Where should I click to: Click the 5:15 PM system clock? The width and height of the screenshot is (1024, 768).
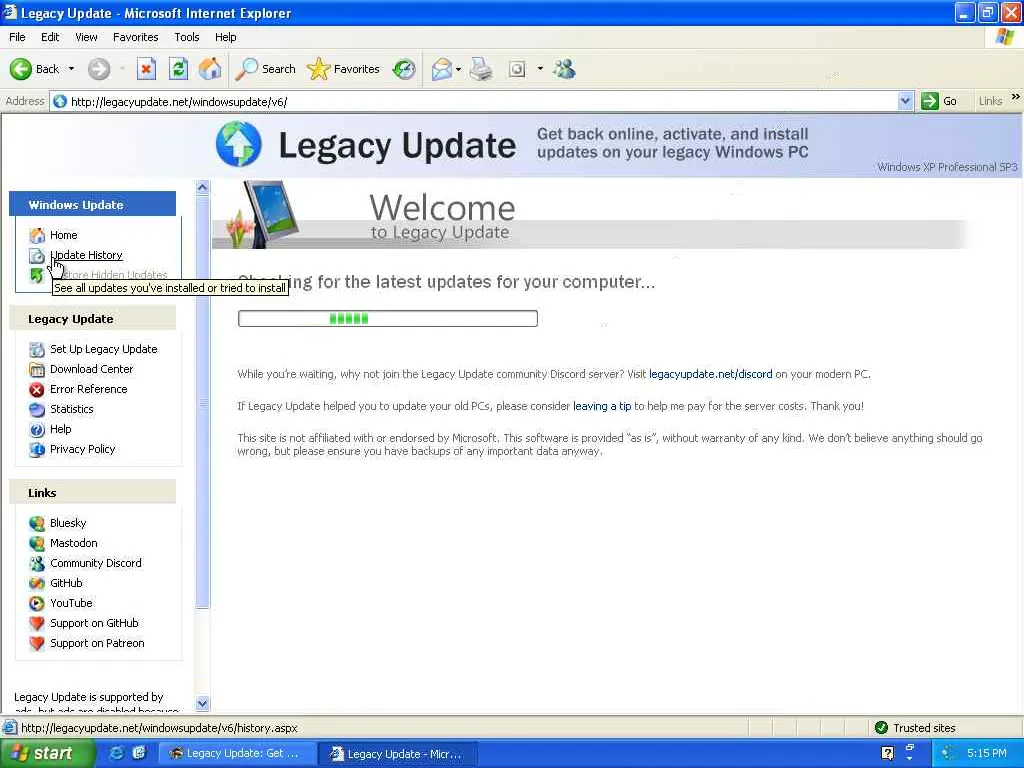click(x=987, y=753)
